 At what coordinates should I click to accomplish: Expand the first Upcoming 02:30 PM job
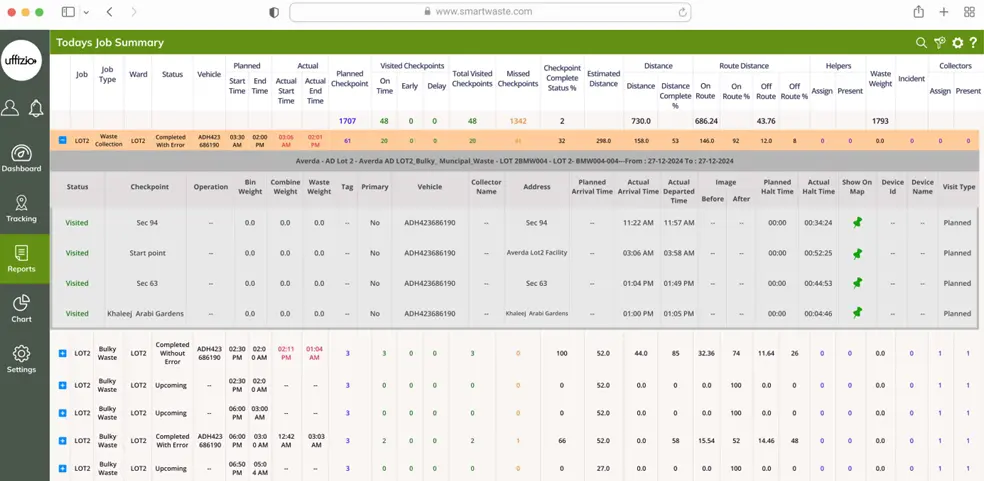coord(62,385)
